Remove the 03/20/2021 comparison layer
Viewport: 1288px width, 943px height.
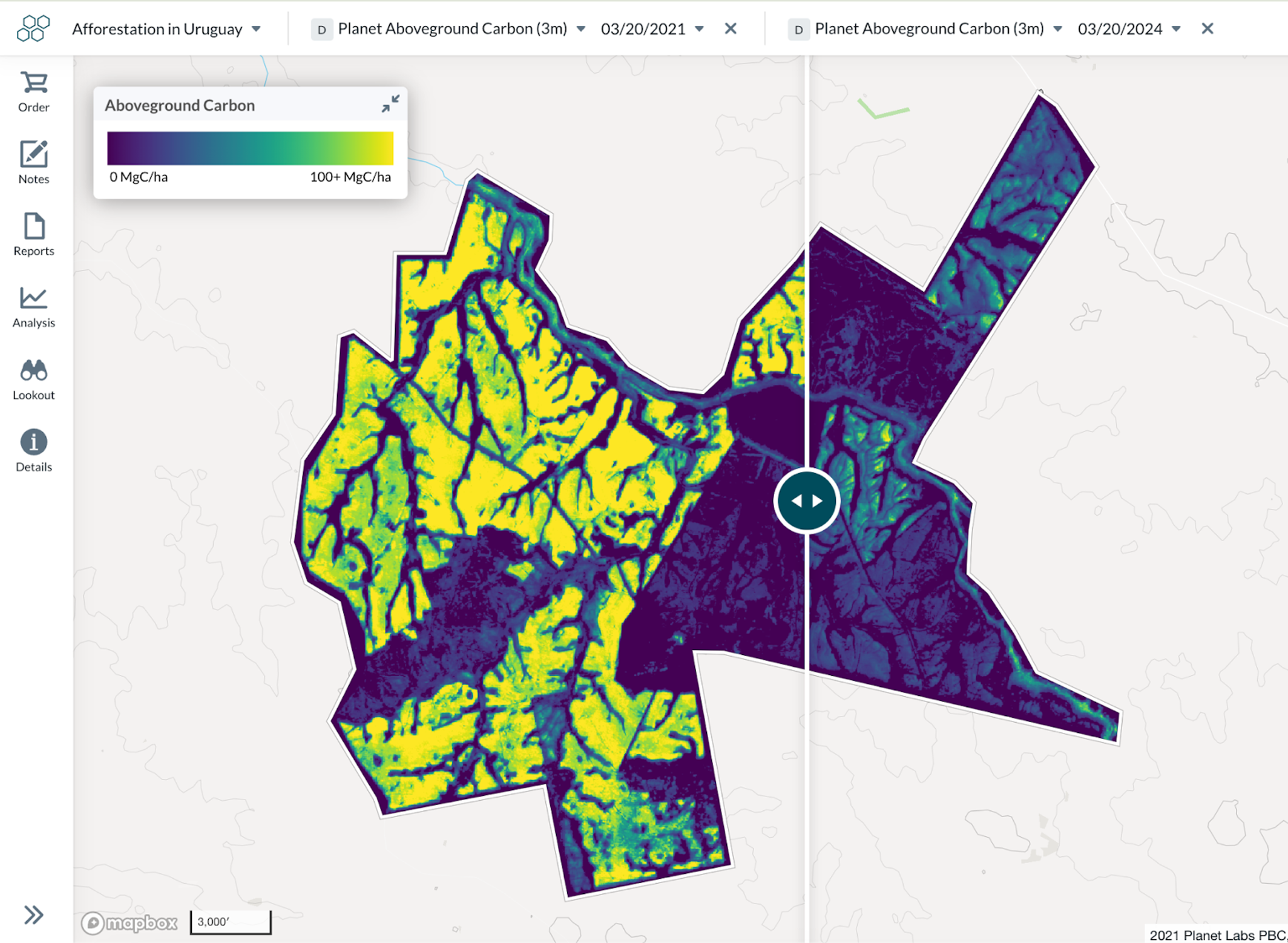[x=730, y=29]
